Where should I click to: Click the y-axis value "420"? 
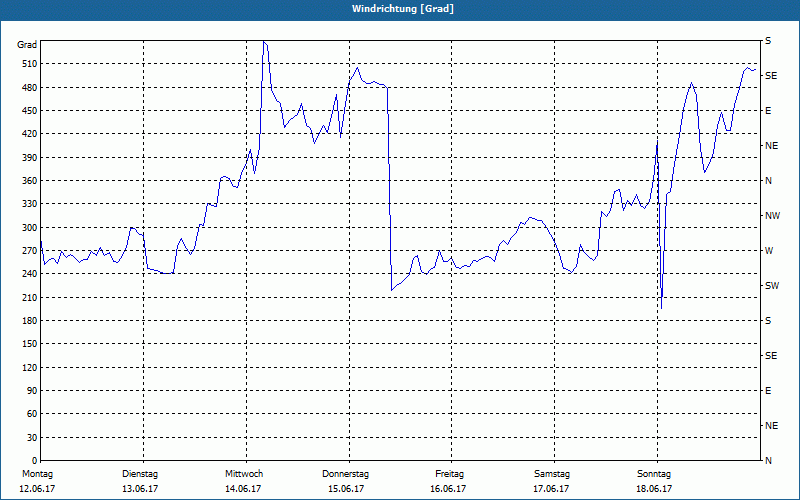tap(30, 134)
